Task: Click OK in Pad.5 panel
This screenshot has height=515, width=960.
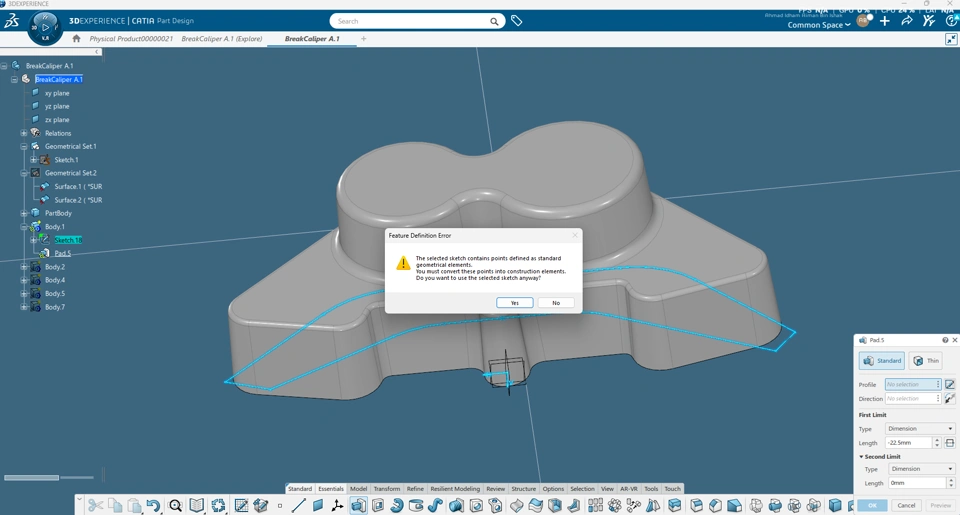Action: pyautogui.click(x=872, y=505)
